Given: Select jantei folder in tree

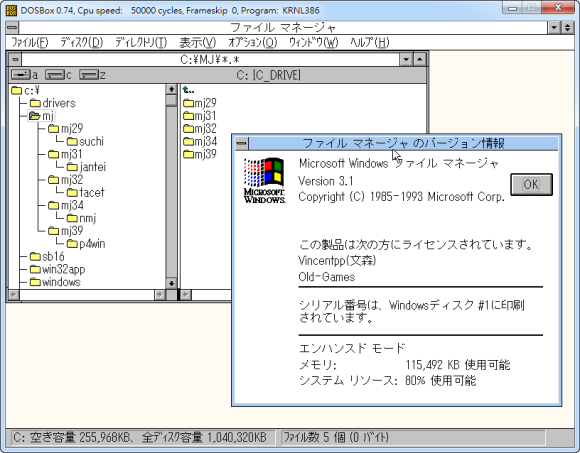Looking at the screenshot, I should pos(86,167).
